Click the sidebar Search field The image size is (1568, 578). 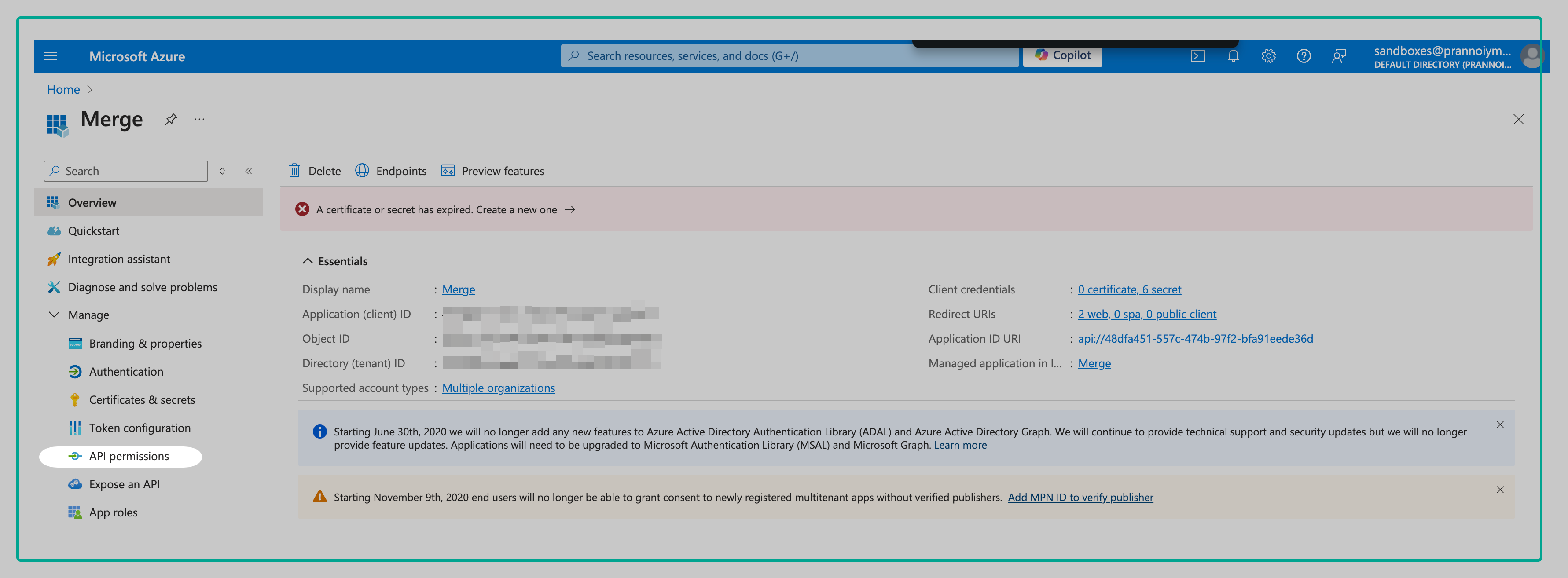click(x=126, y=171)
